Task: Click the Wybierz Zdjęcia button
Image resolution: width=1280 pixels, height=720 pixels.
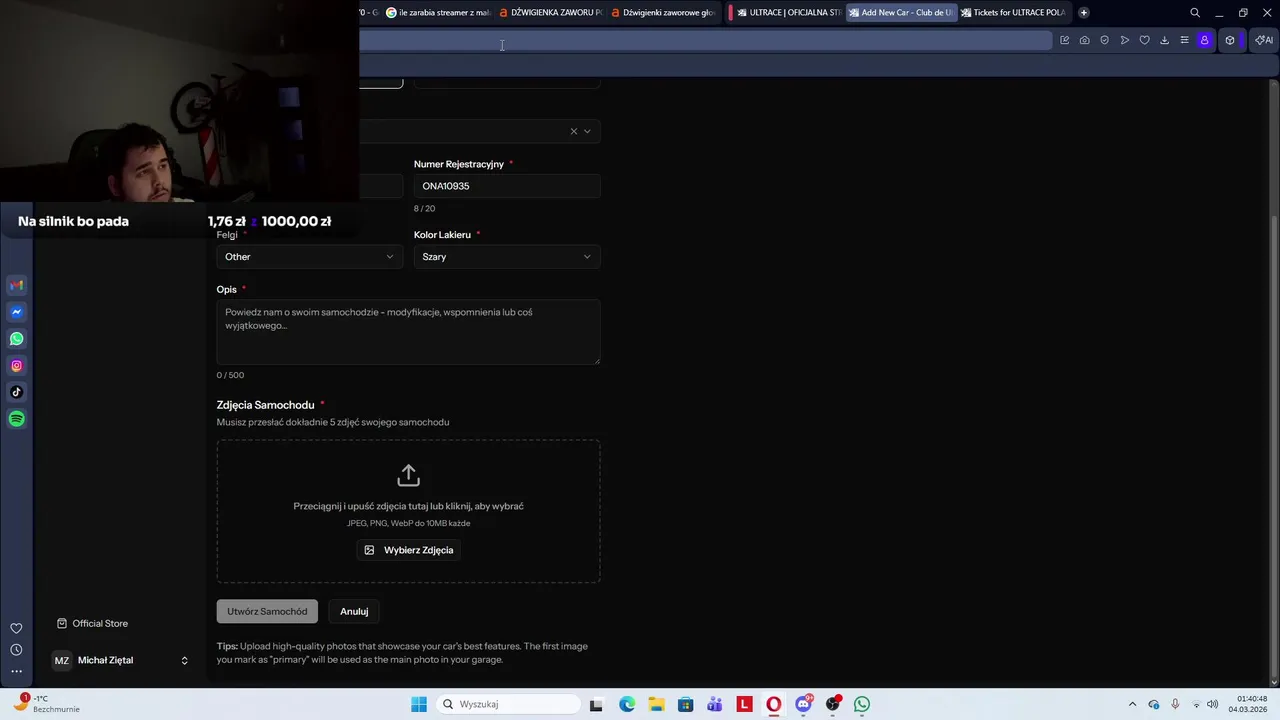Action: pyautogui.click(x=408, y=550)
